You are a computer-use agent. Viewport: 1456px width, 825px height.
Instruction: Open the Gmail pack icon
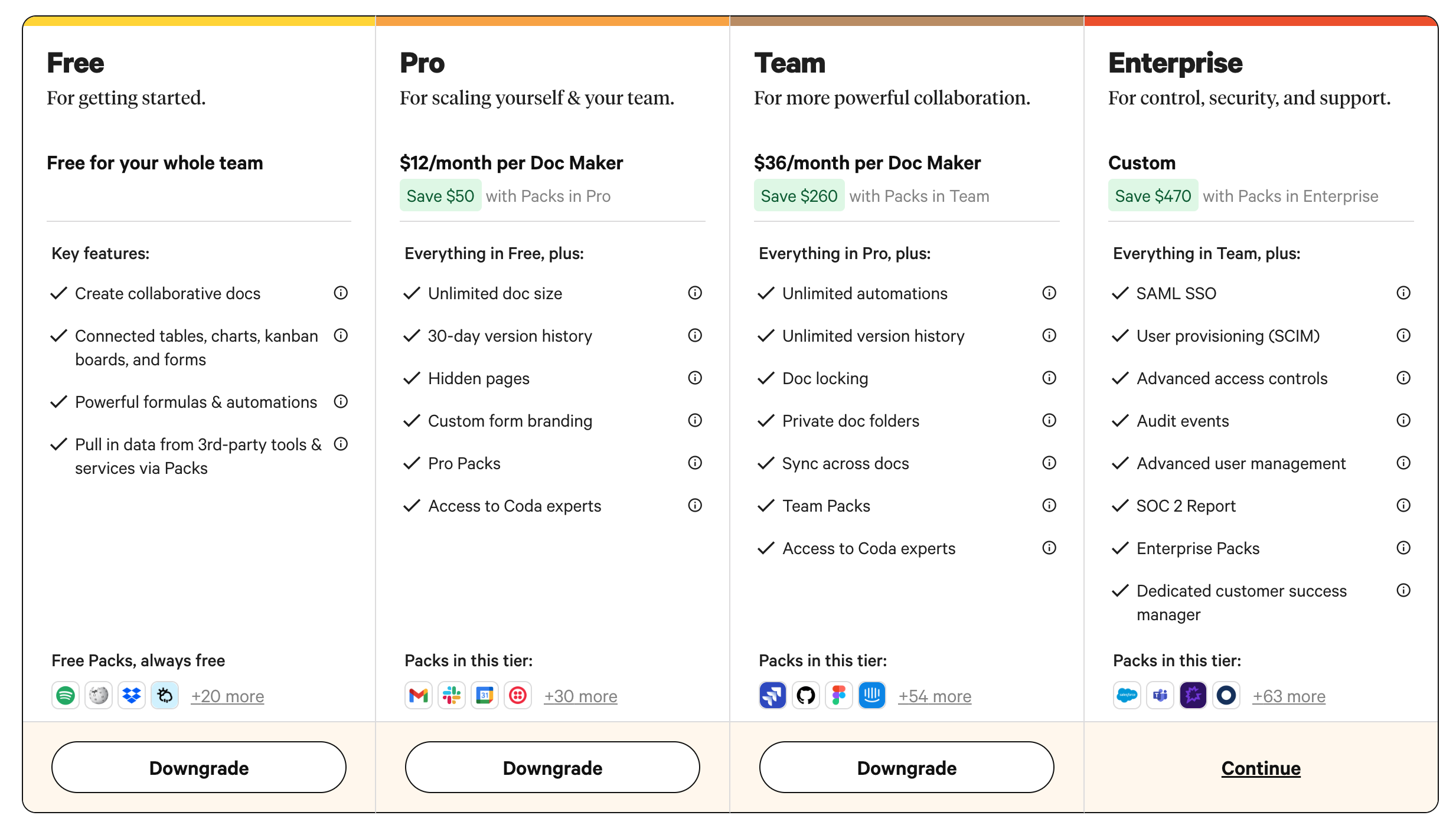tap(419, 696)
